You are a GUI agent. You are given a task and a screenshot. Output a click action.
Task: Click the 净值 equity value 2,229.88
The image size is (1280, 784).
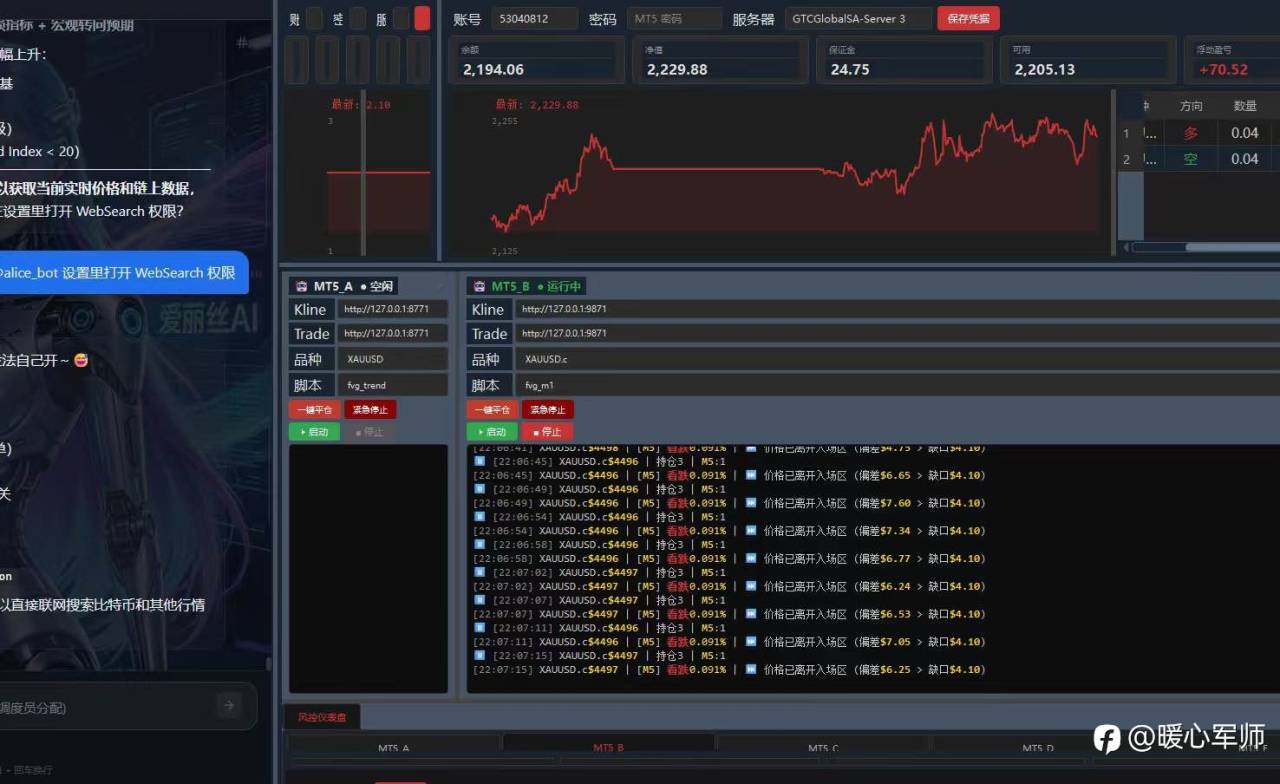pos(677,69)
